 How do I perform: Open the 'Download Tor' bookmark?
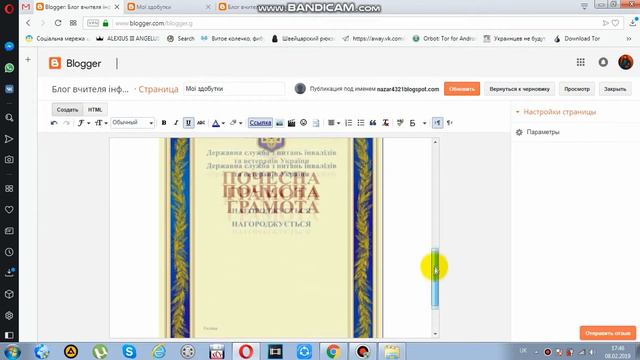[577, 38]
